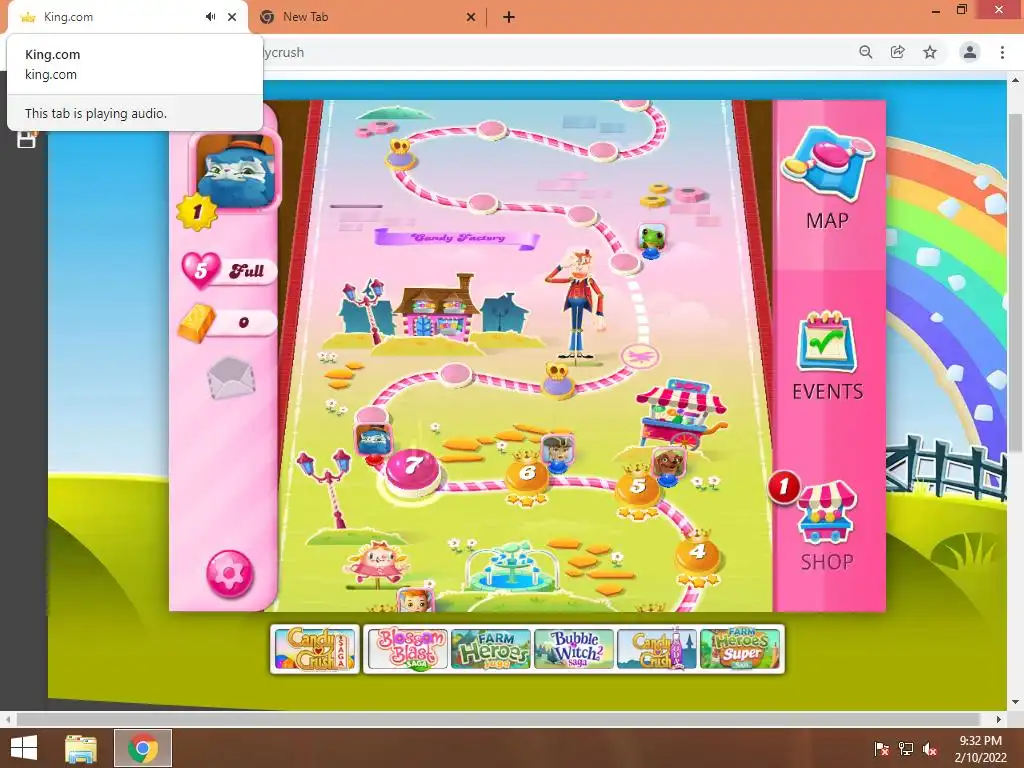This screenshot has width=1024, height=768.
Task: Click the Candy Factory episode banner
Action: point(457,238)
